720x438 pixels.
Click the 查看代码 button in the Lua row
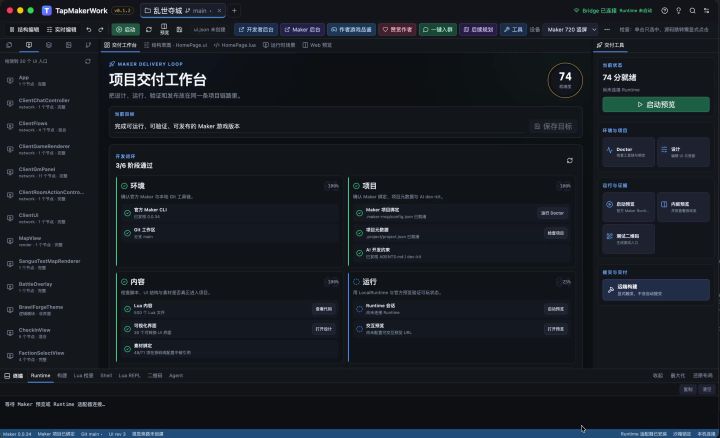[x=324, y=309]
